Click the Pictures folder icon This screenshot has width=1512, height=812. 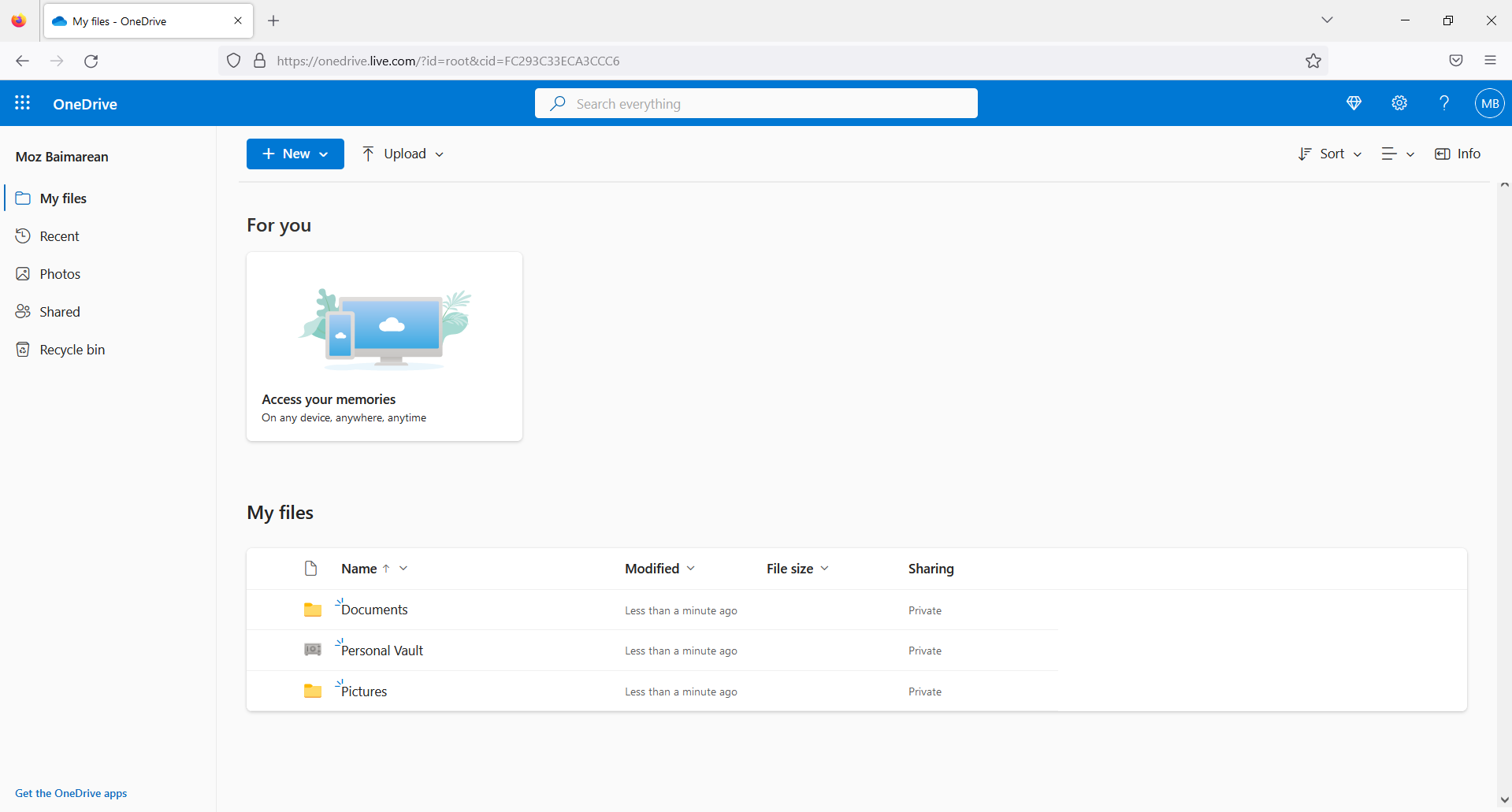click(x=313, y=691)
